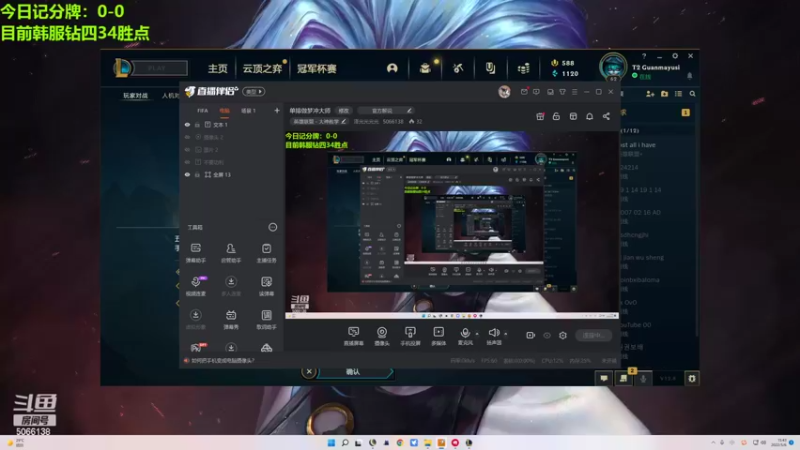Click the PLAY button in League client

coord(160,68)
